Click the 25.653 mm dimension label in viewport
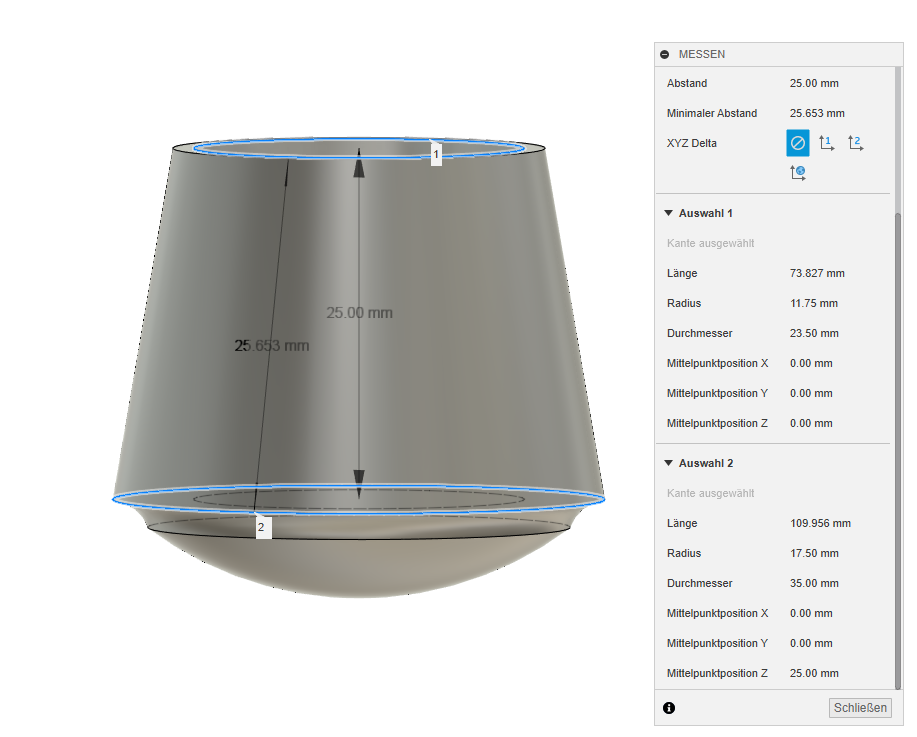 [272, 346]
